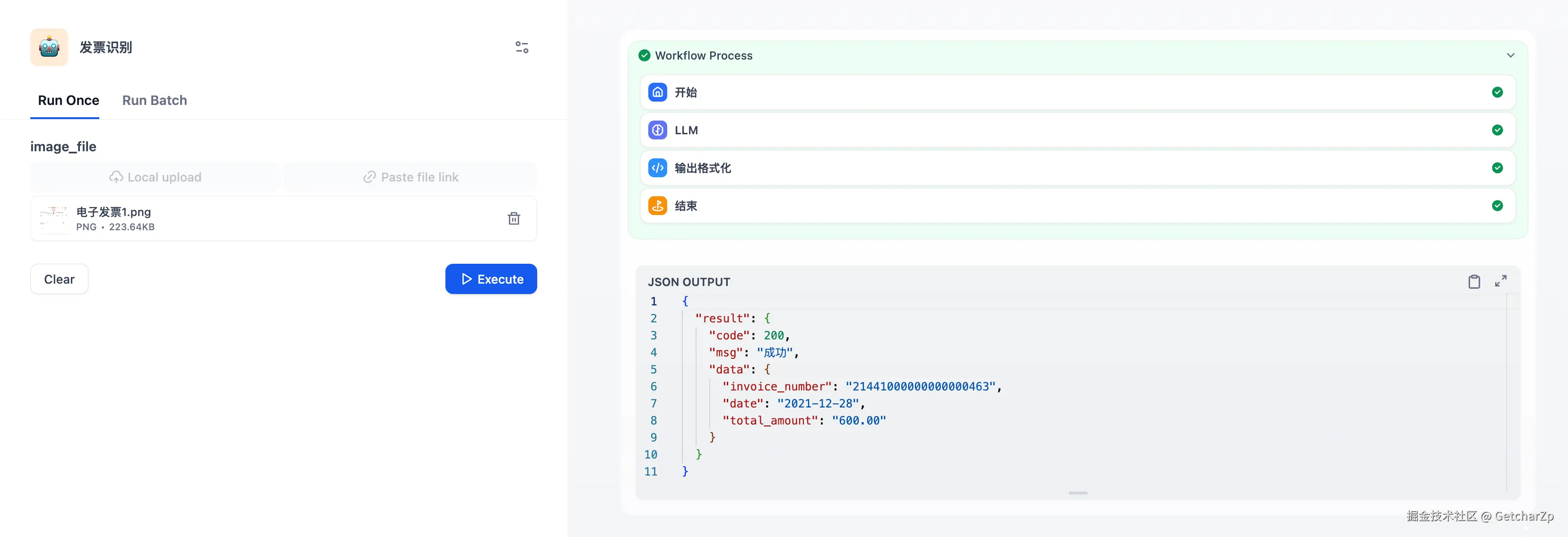This screenshot has width=1568, height=537.
Task: Choose Local upload option
Action: [155, 177]
